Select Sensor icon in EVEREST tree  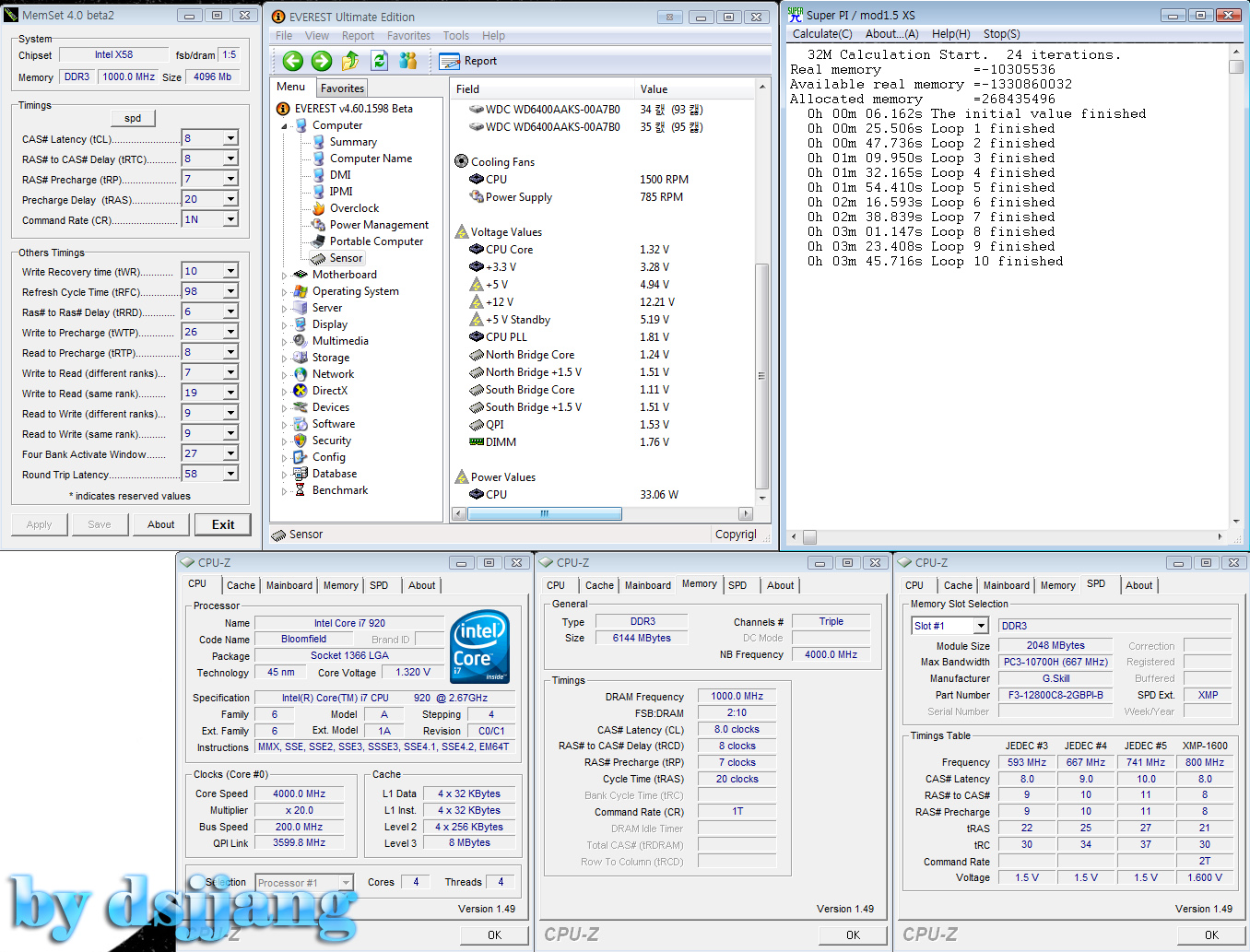(x=318, y=258)
